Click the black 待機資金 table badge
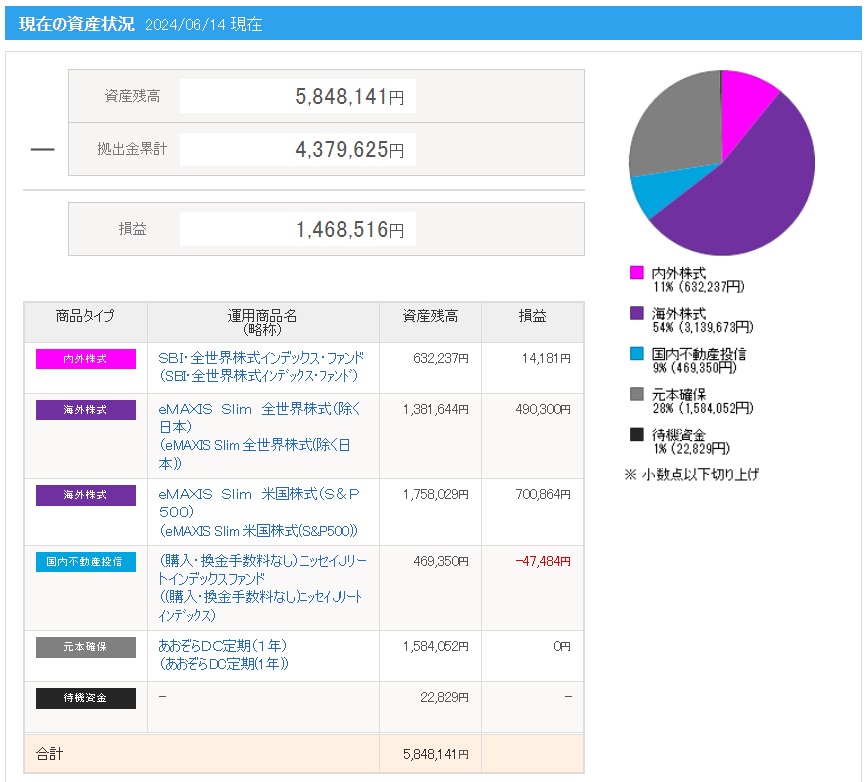Screen dimensions: 866x782 [x=85, y=698]
